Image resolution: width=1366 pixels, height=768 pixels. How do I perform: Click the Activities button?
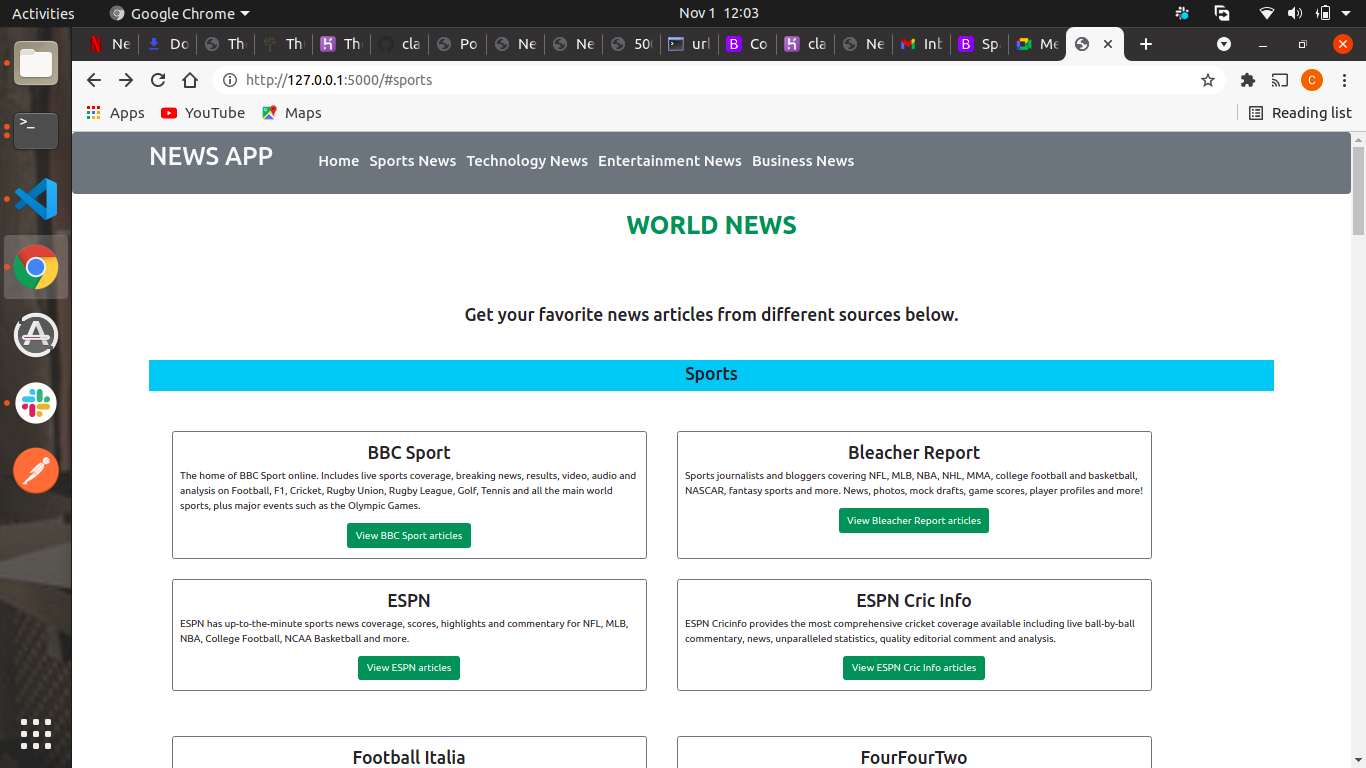43,13
